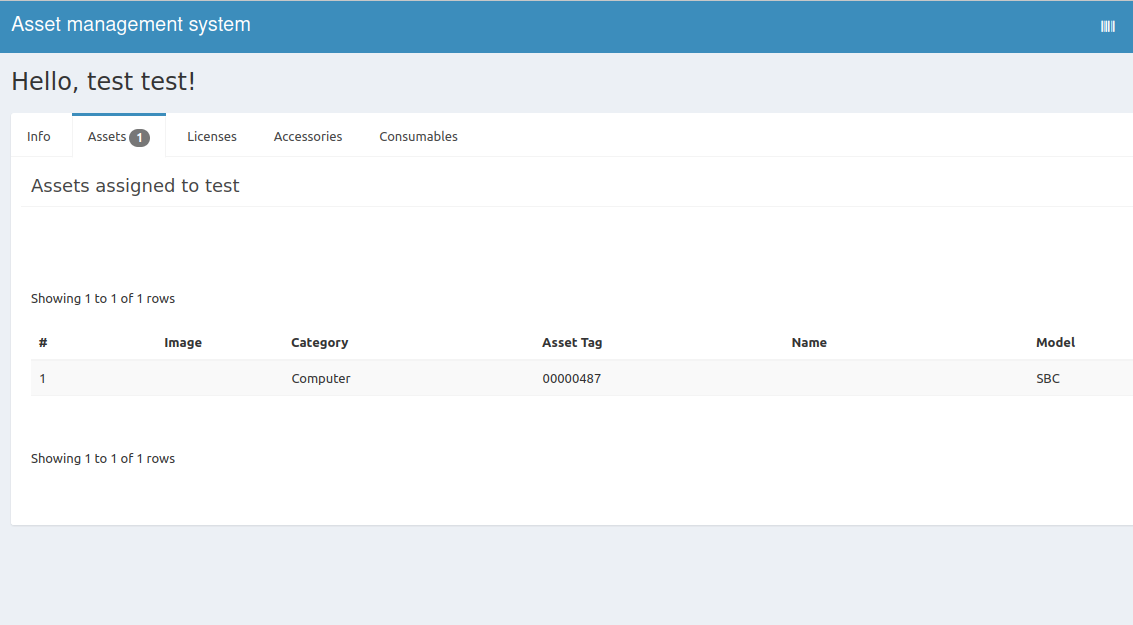Open the SBC model link
Viewport: 1133px width, 625px height.
click(1047, 378)
